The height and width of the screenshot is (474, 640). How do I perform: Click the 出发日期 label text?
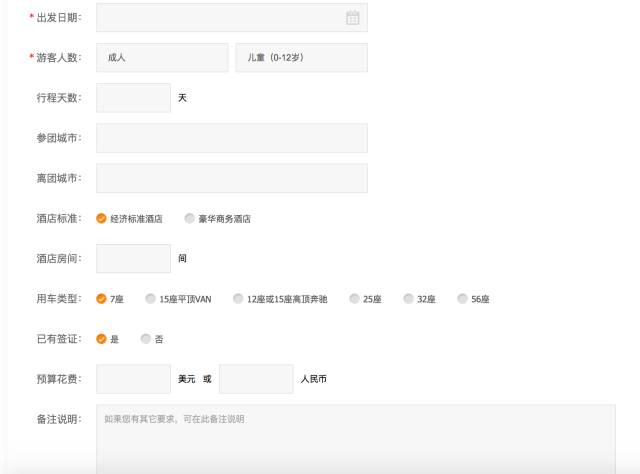coord(59,18)
